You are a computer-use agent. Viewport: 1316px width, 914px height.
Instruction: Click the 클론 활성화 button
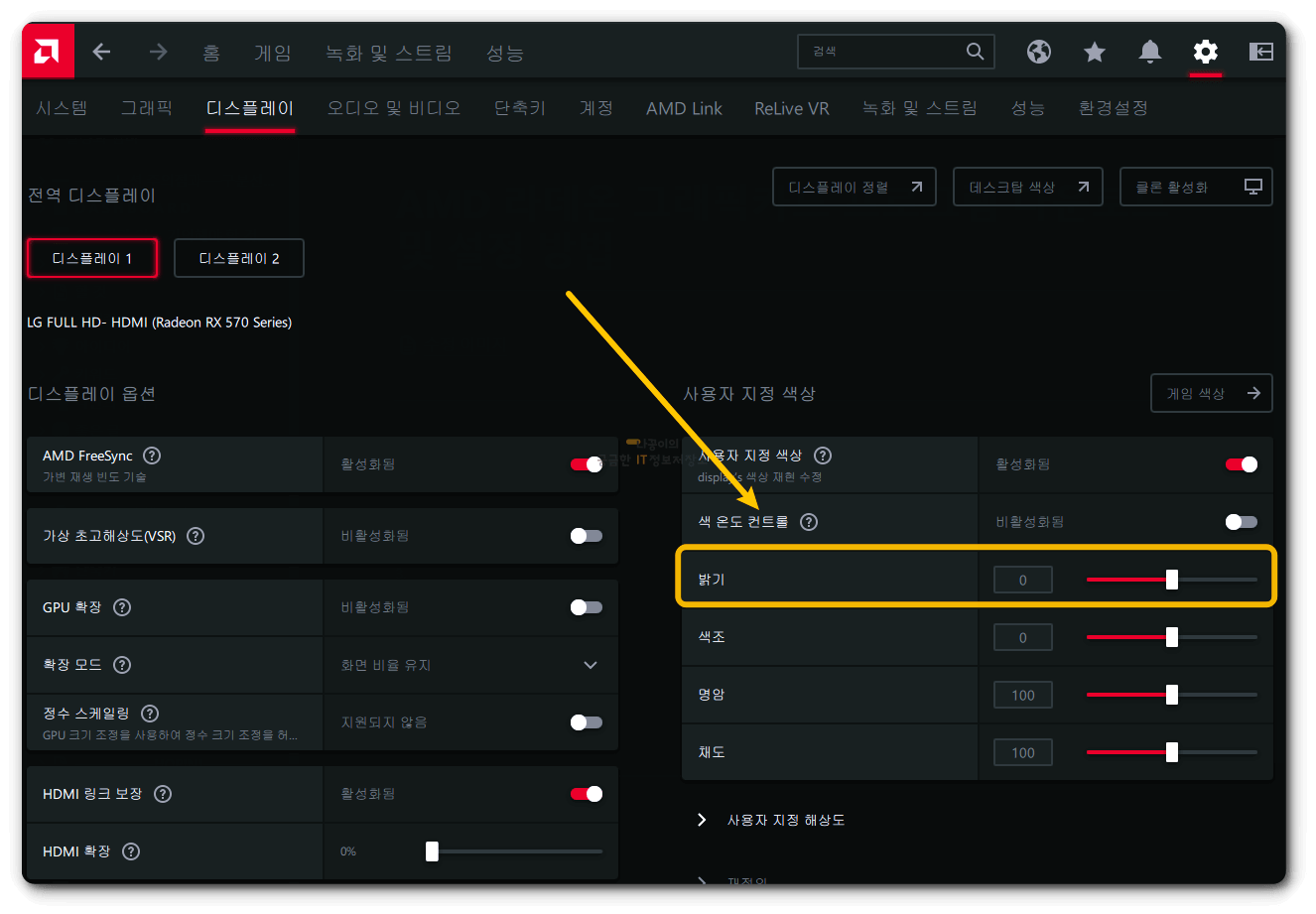pos(1196,186)
